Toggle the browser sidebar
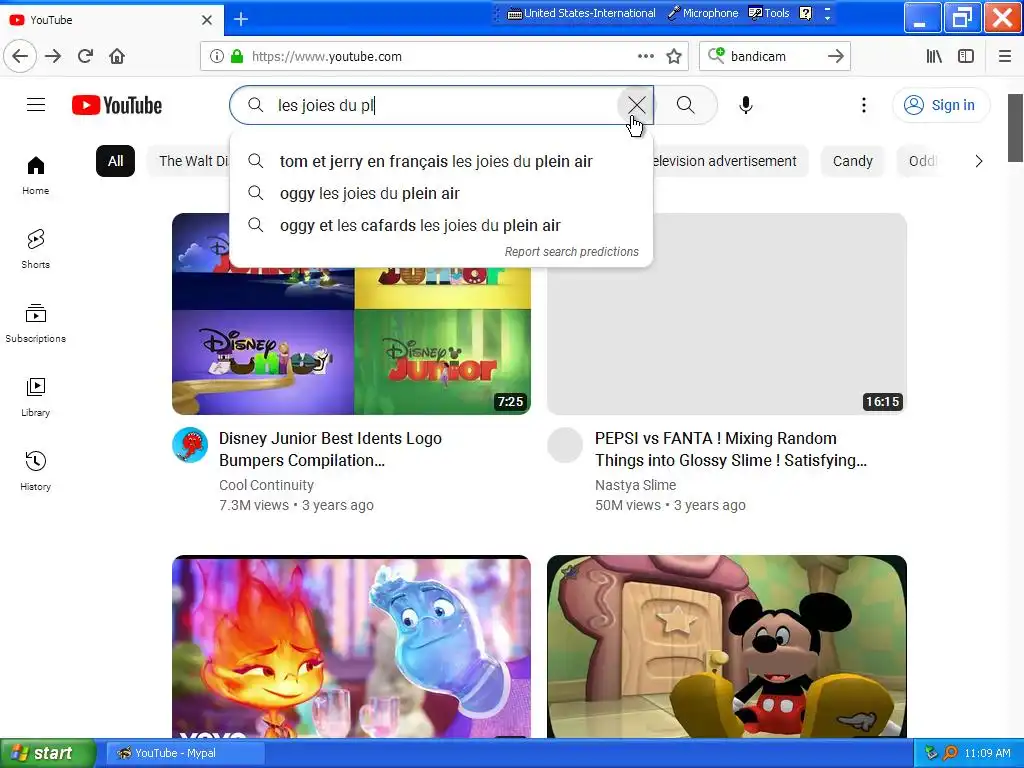The height and width of the screenshot is (768, 1024). (966, 56)
